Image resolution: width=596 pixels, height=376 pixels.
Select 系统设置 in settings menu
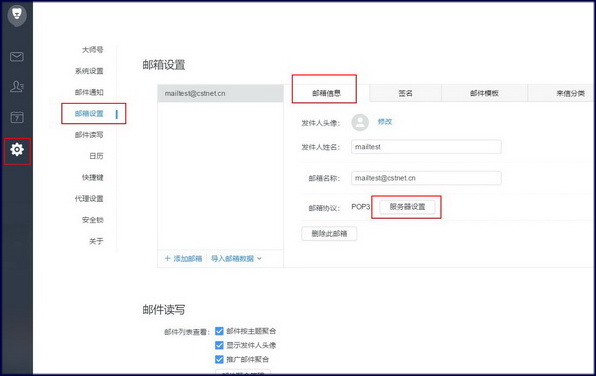[89, 71]
